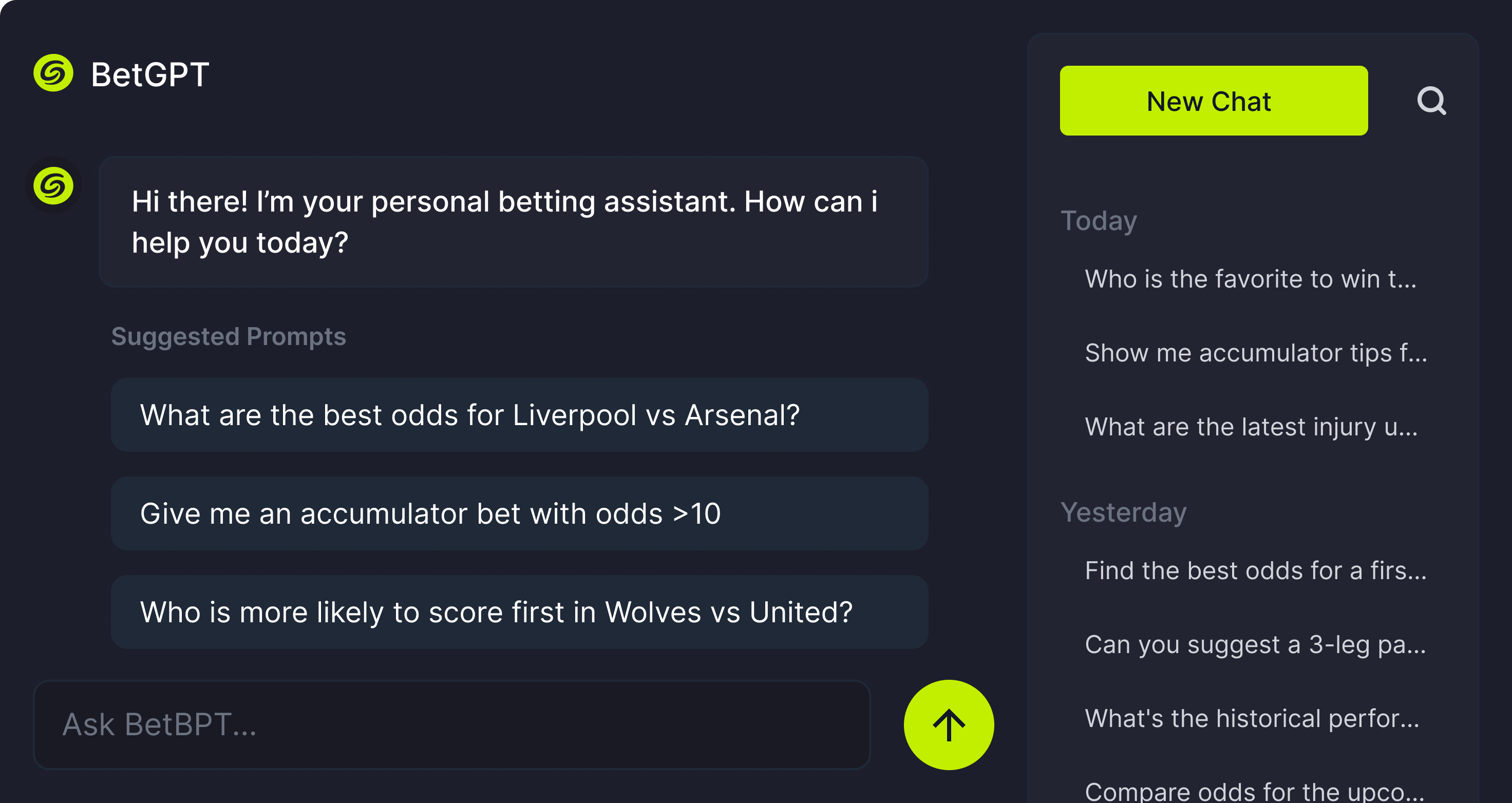Screen dimensions: 1512x803
Task: Tap the circular upload arrow button
Action: tap(949, 725)
